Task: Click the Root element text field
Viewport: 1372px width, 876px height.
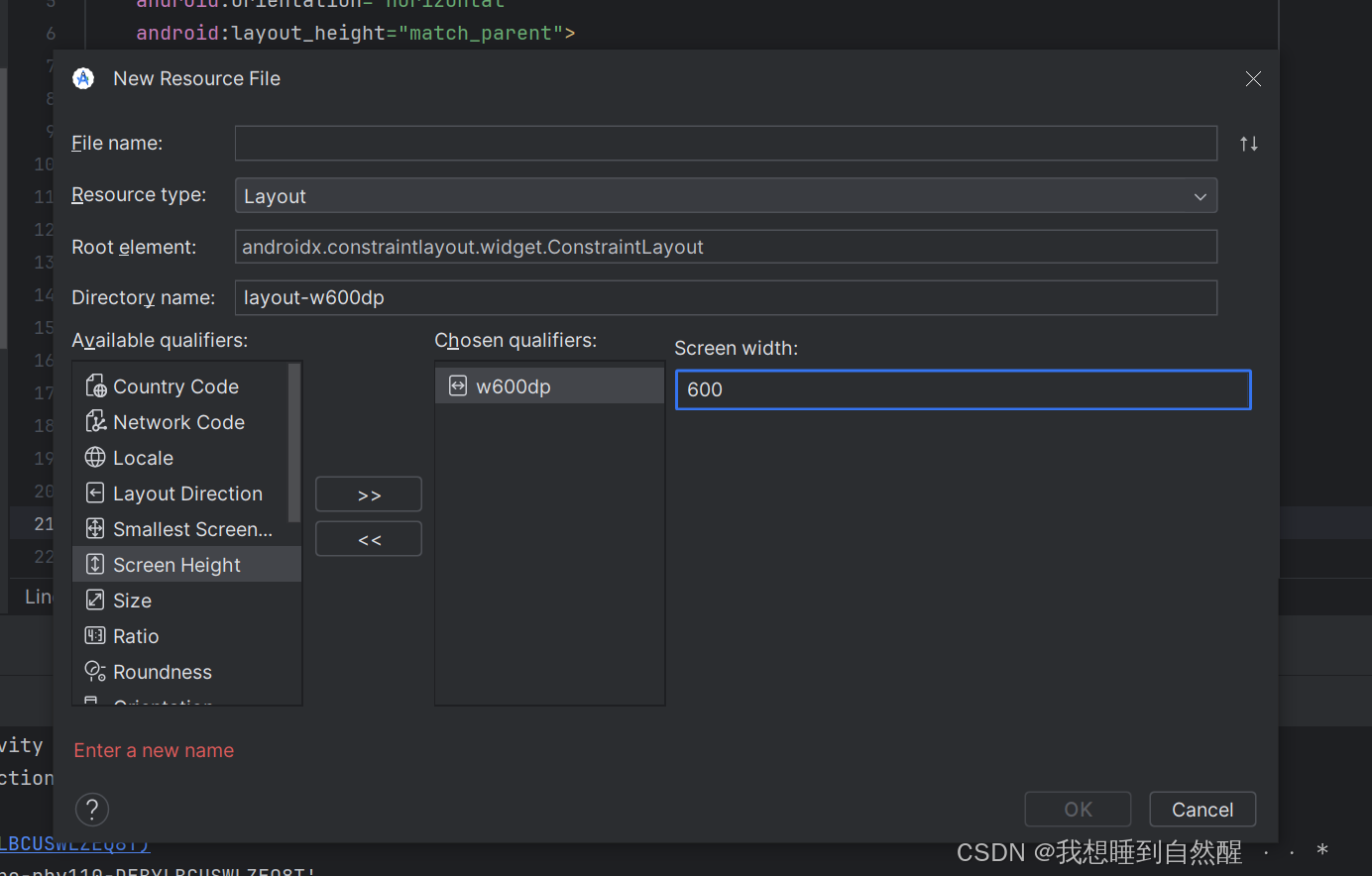Action: click(726, 247)
